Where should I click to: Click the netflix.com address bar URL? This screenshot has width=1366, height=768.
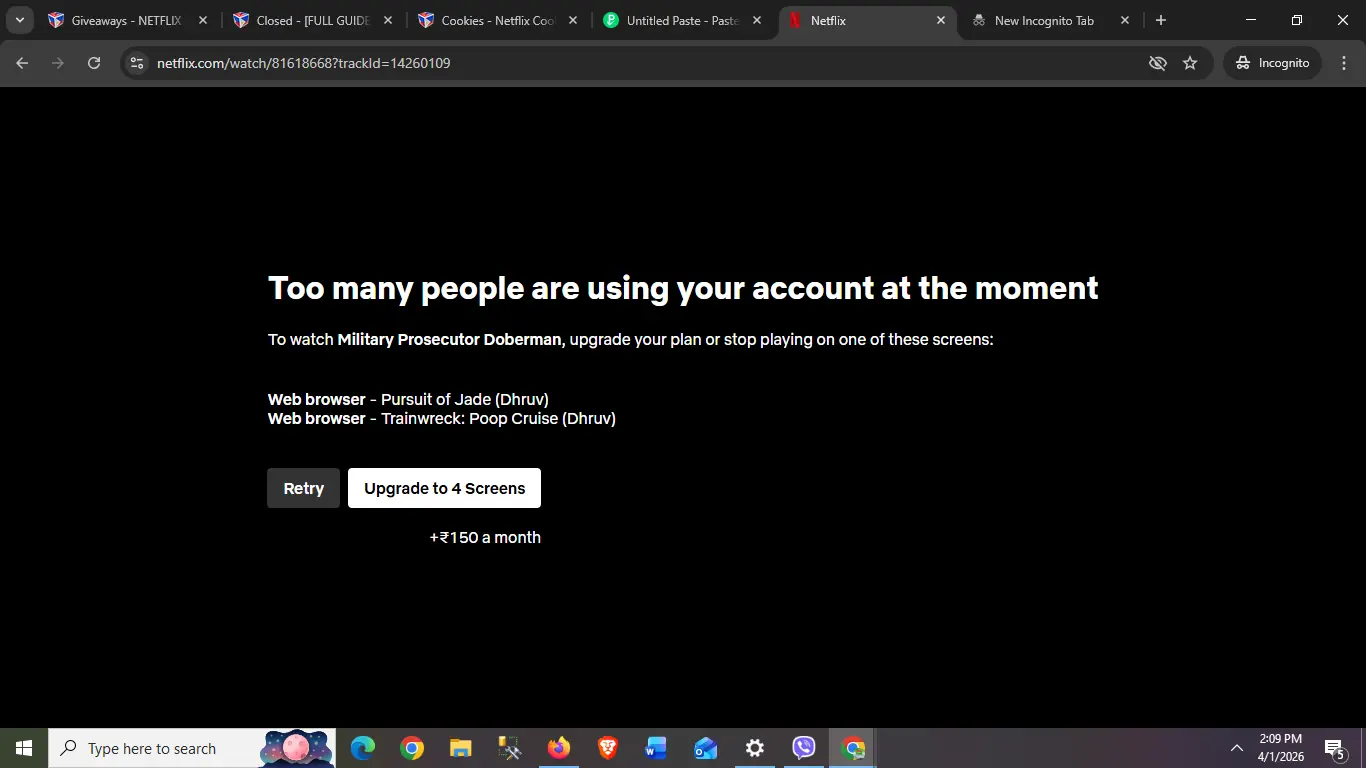(x=304, y=63)
